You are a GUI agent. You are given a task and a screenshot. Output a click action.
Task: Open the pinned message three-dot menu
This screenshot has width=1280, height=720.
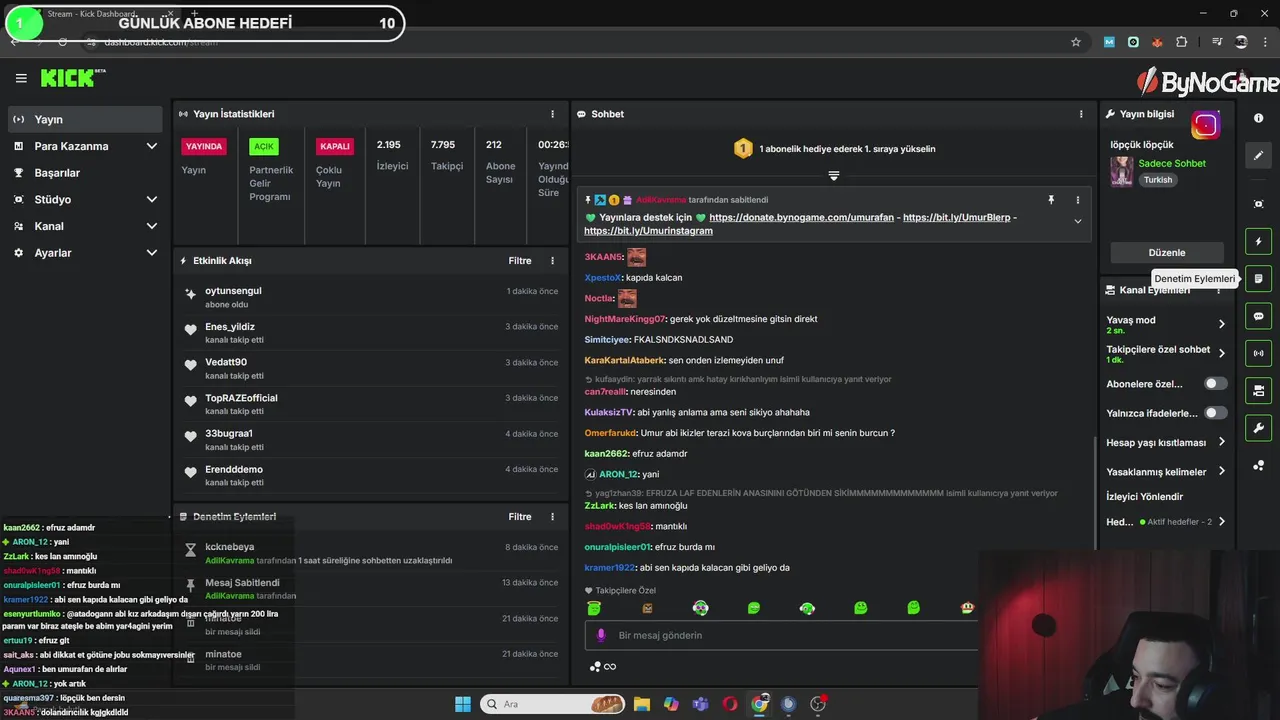1077,200
